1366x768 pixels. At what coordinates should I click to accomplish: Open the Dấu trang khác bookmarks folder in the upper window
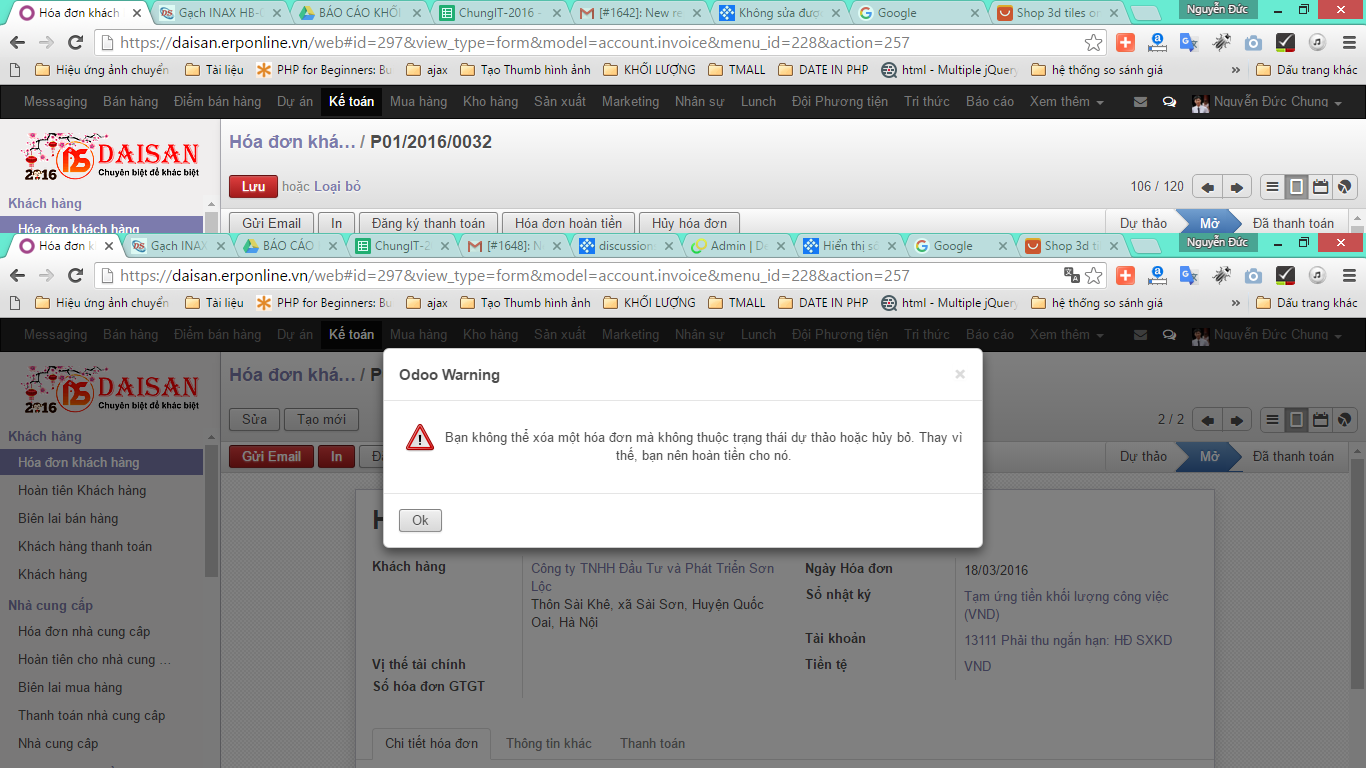1306,70
